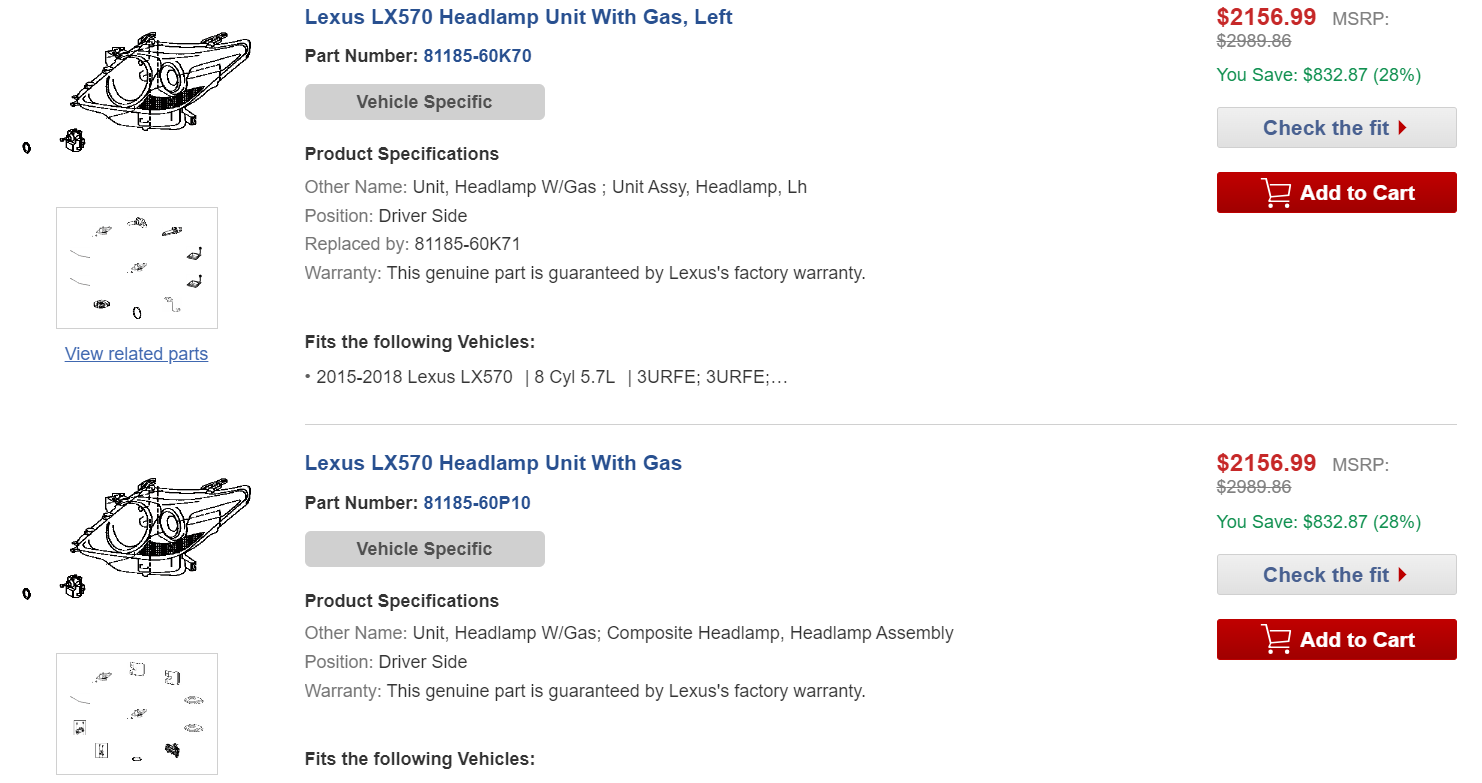
Task: Open the View related parts link
Action: (136, 354)
